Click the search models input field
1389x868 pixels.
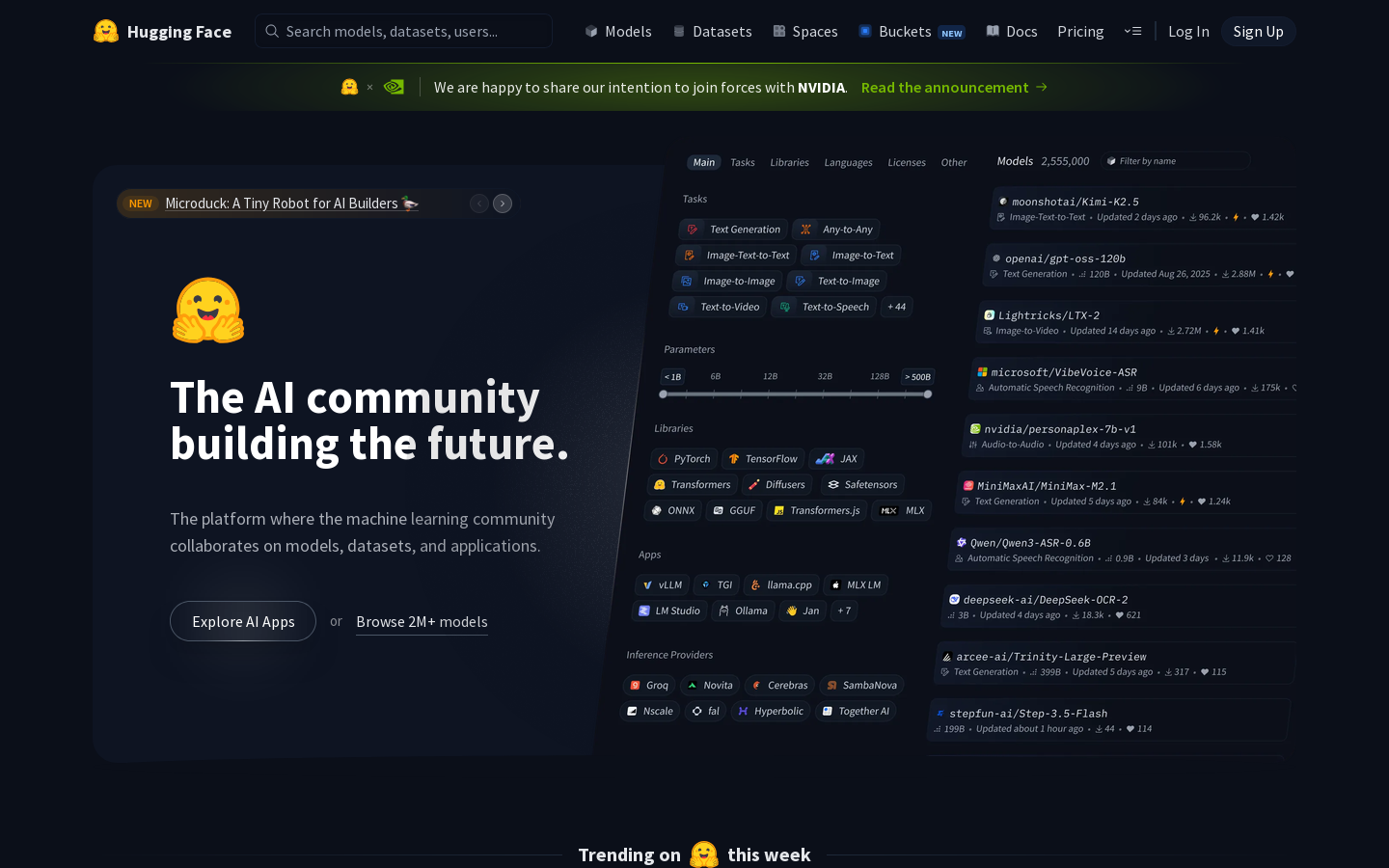[x=404, y=31]
